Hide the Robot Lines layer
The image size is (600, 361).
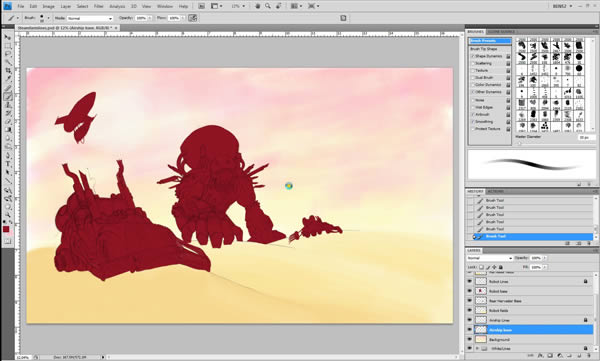(x=470, y=281)
